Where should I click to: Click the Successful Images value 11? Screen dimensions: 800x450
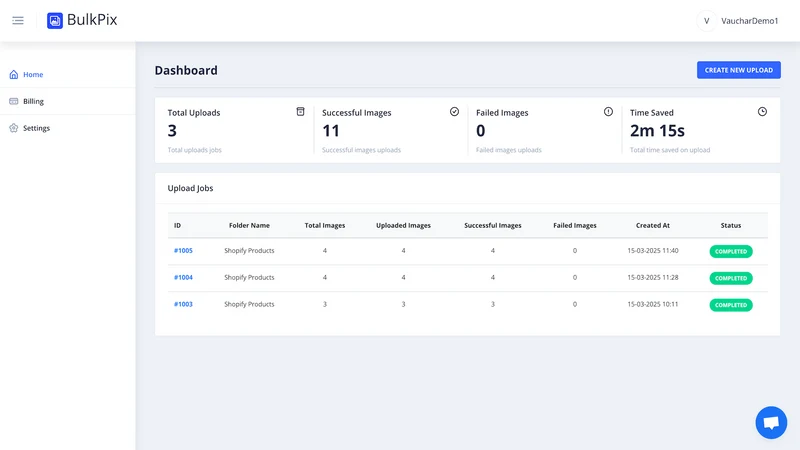click(331, 131)
